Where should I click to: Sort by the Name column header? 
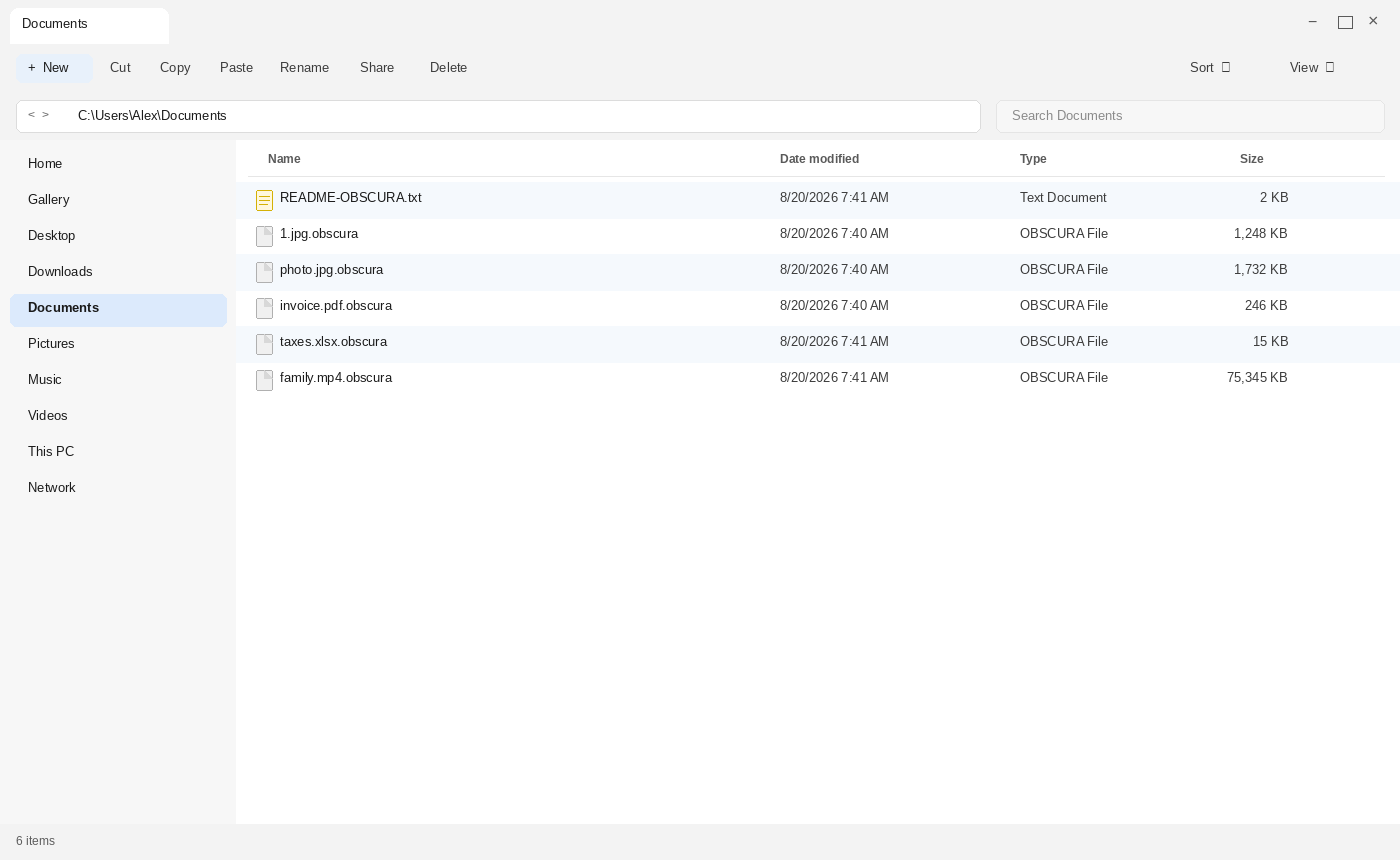[x=284, y=159]
